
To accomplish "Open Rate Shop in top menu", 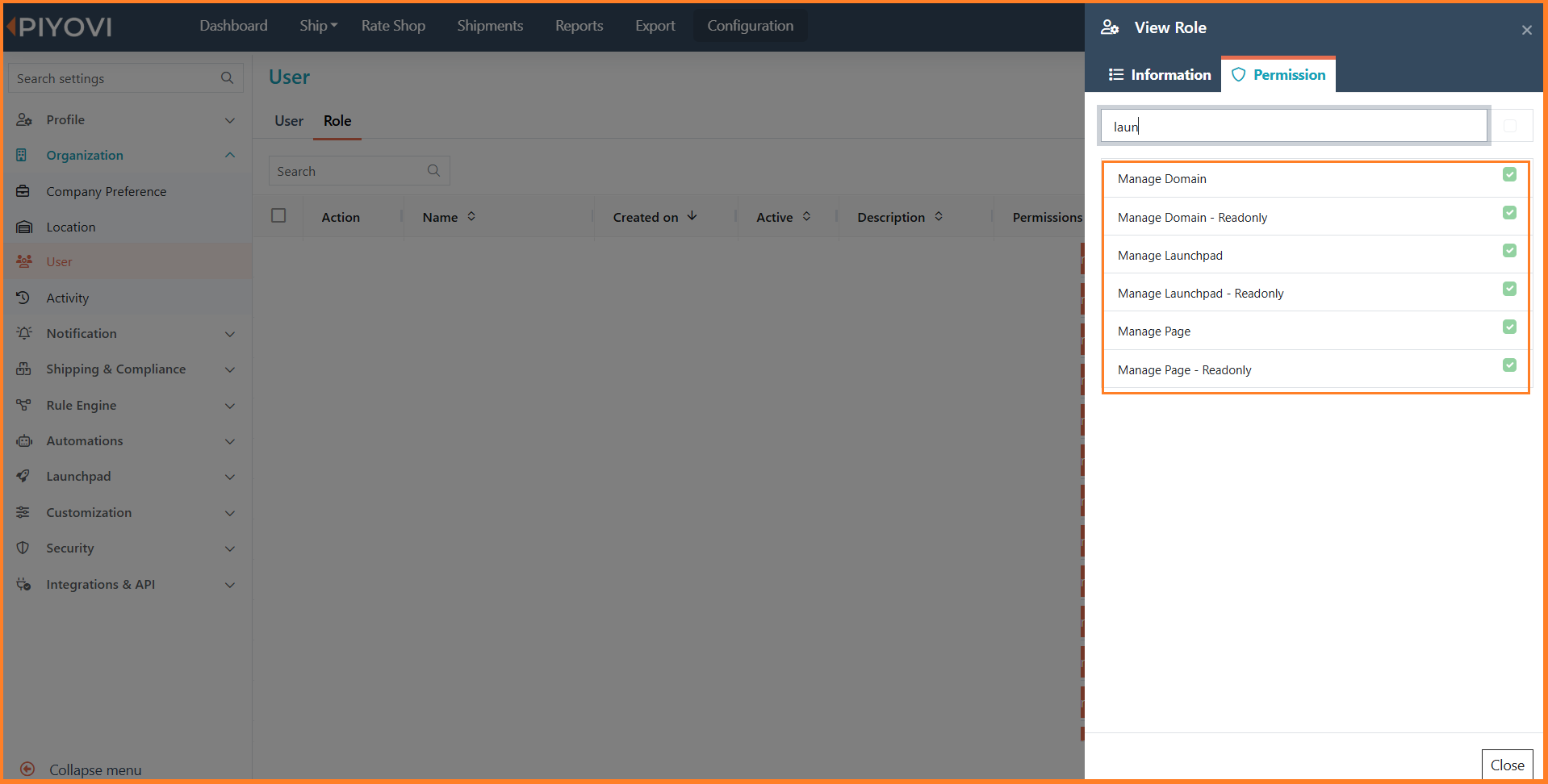I will [393, 26].
